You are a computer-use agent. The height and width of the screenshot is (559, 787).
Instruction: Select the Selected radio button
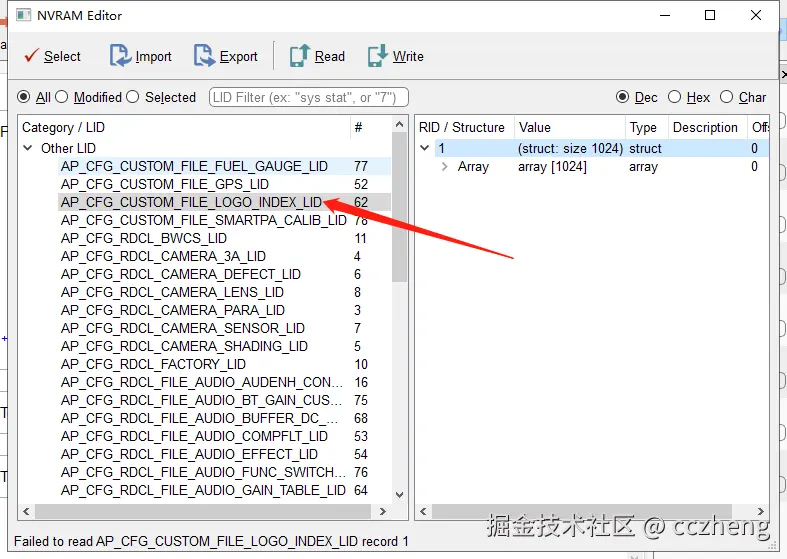[x=133, y=96]
